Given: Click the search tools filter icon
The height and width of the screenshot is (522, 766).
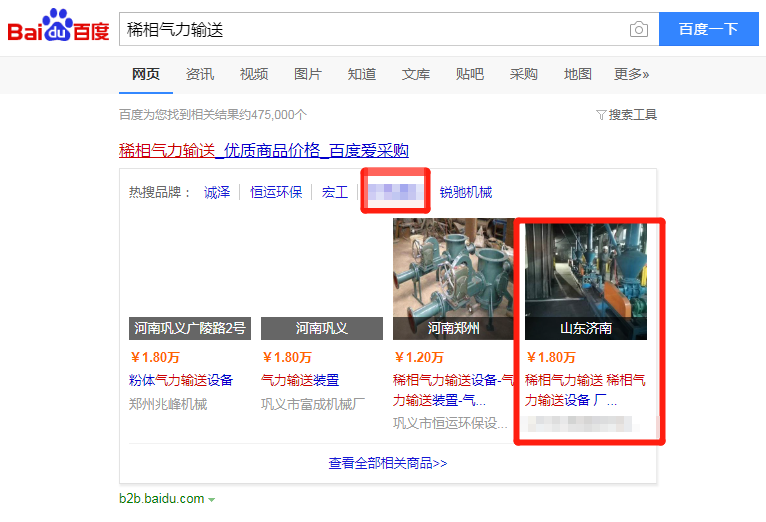Looking at the screenshot, I should tap(601, 115).
